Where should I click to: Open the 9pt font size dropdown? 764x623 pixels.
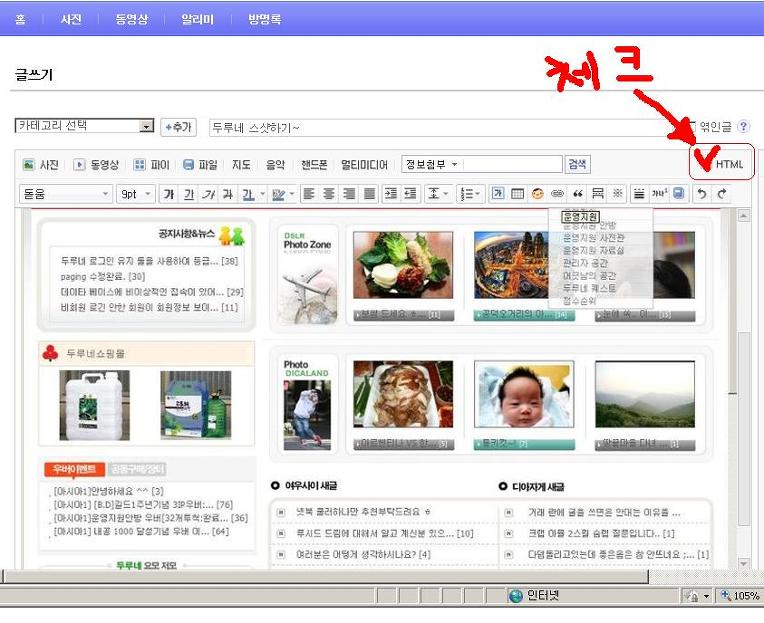[x=136, y=194]
